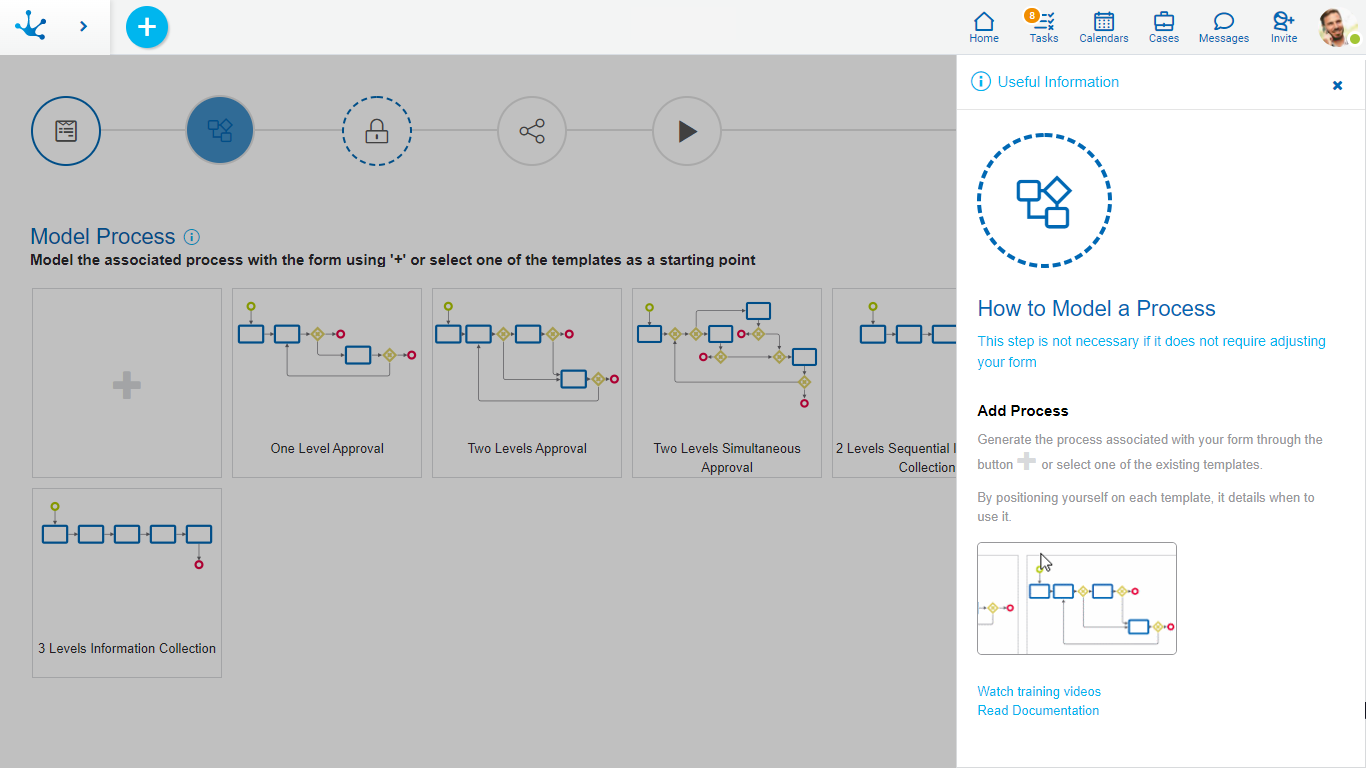Open Calendars from the top bar

(1103, 27)
